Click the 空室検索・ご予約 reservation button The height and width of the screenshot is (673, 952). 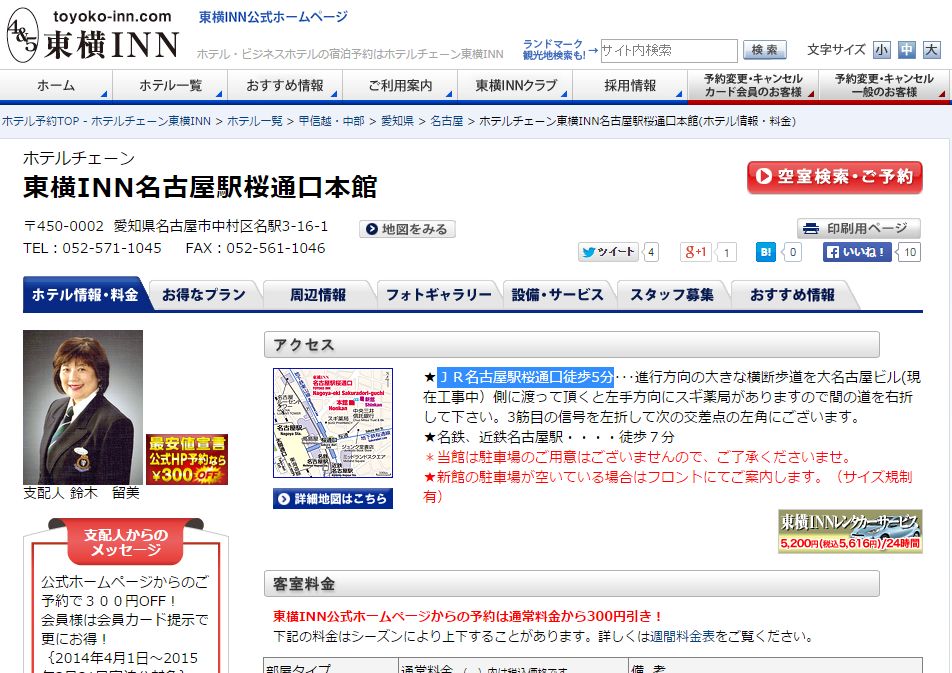835,177
